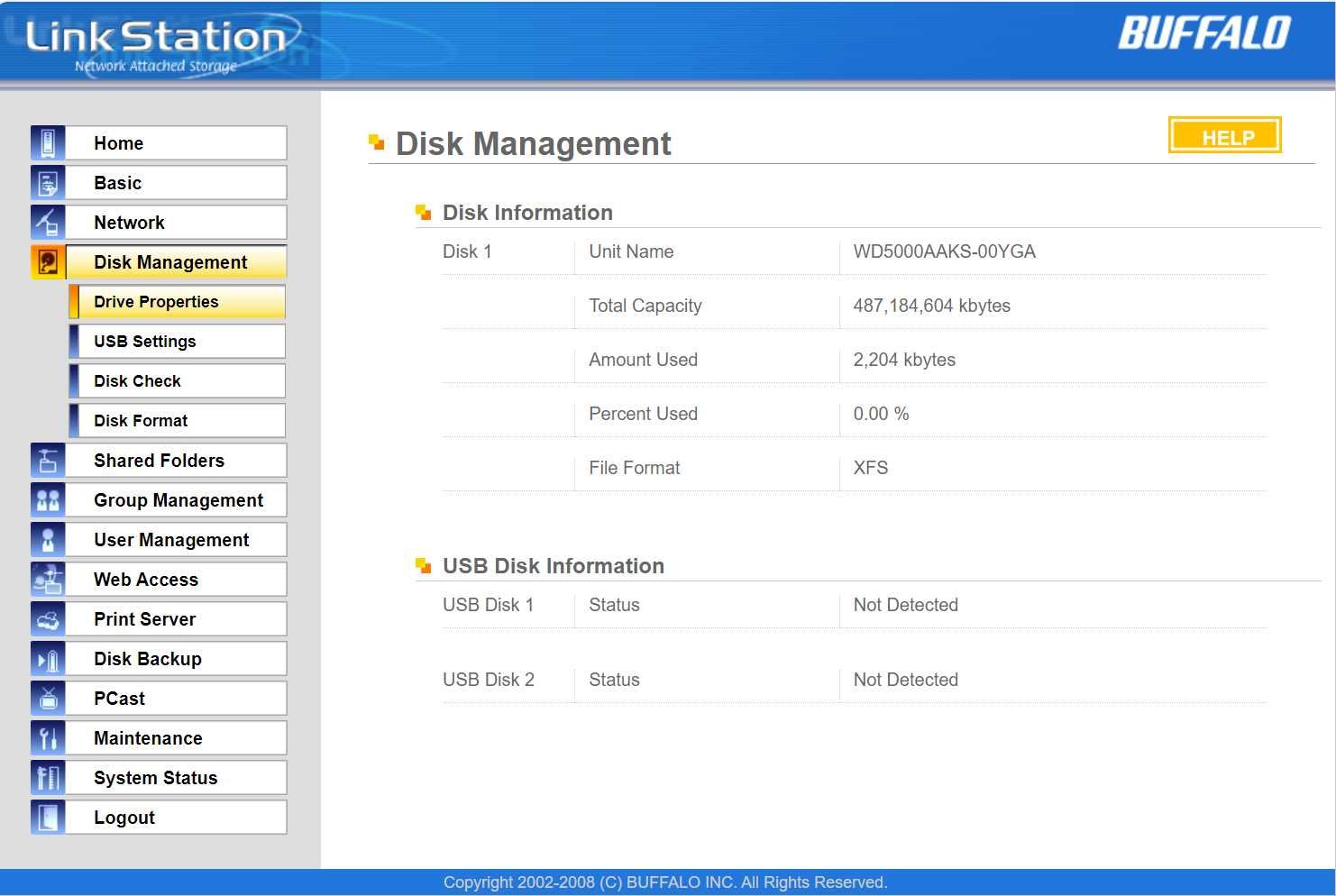Click the 2,204 kbytes used value

tap(904, 360)
